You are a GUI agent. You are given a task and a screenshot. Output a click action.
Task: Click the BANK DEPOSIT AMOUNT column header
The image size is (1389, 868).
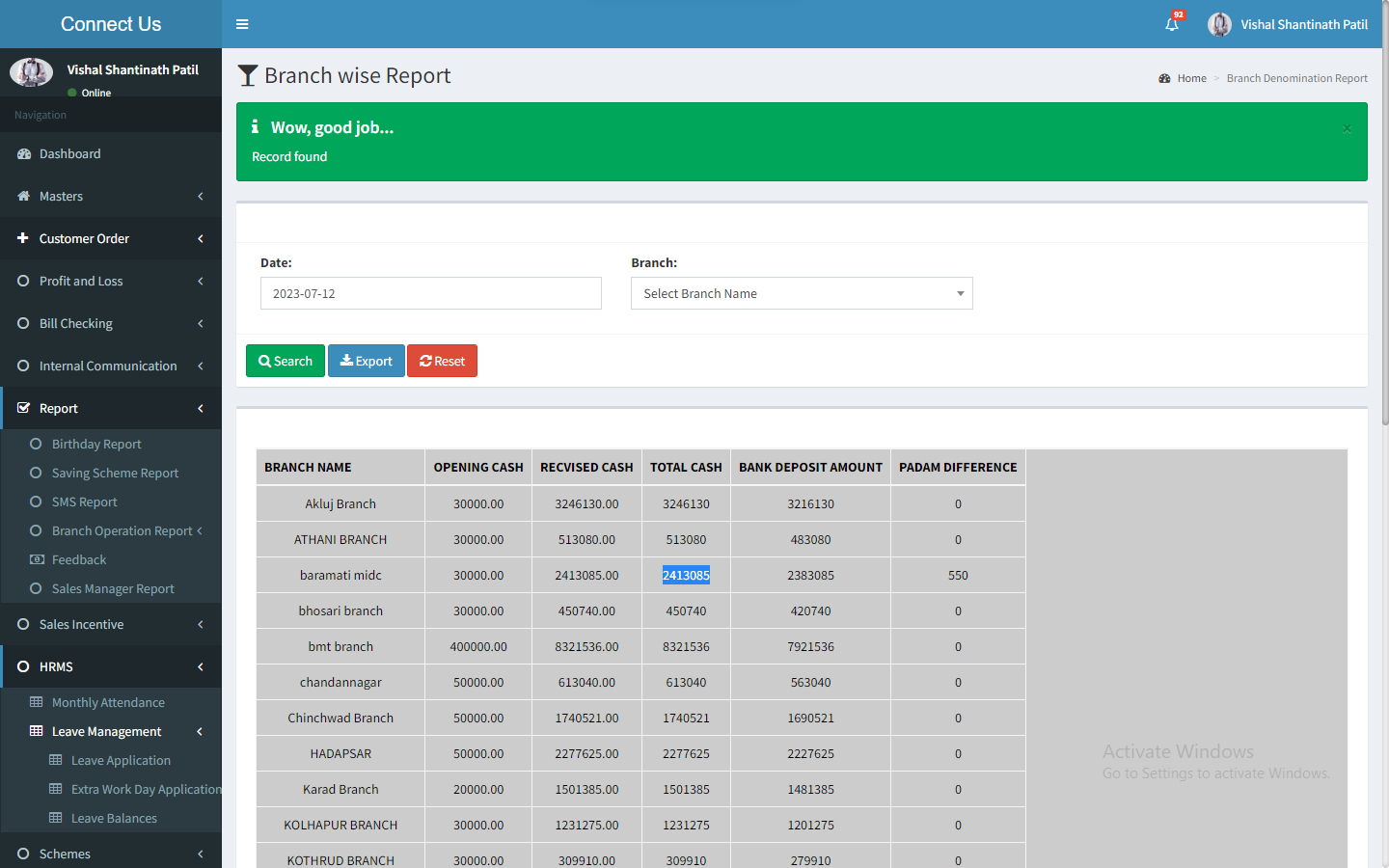(810, 467)
